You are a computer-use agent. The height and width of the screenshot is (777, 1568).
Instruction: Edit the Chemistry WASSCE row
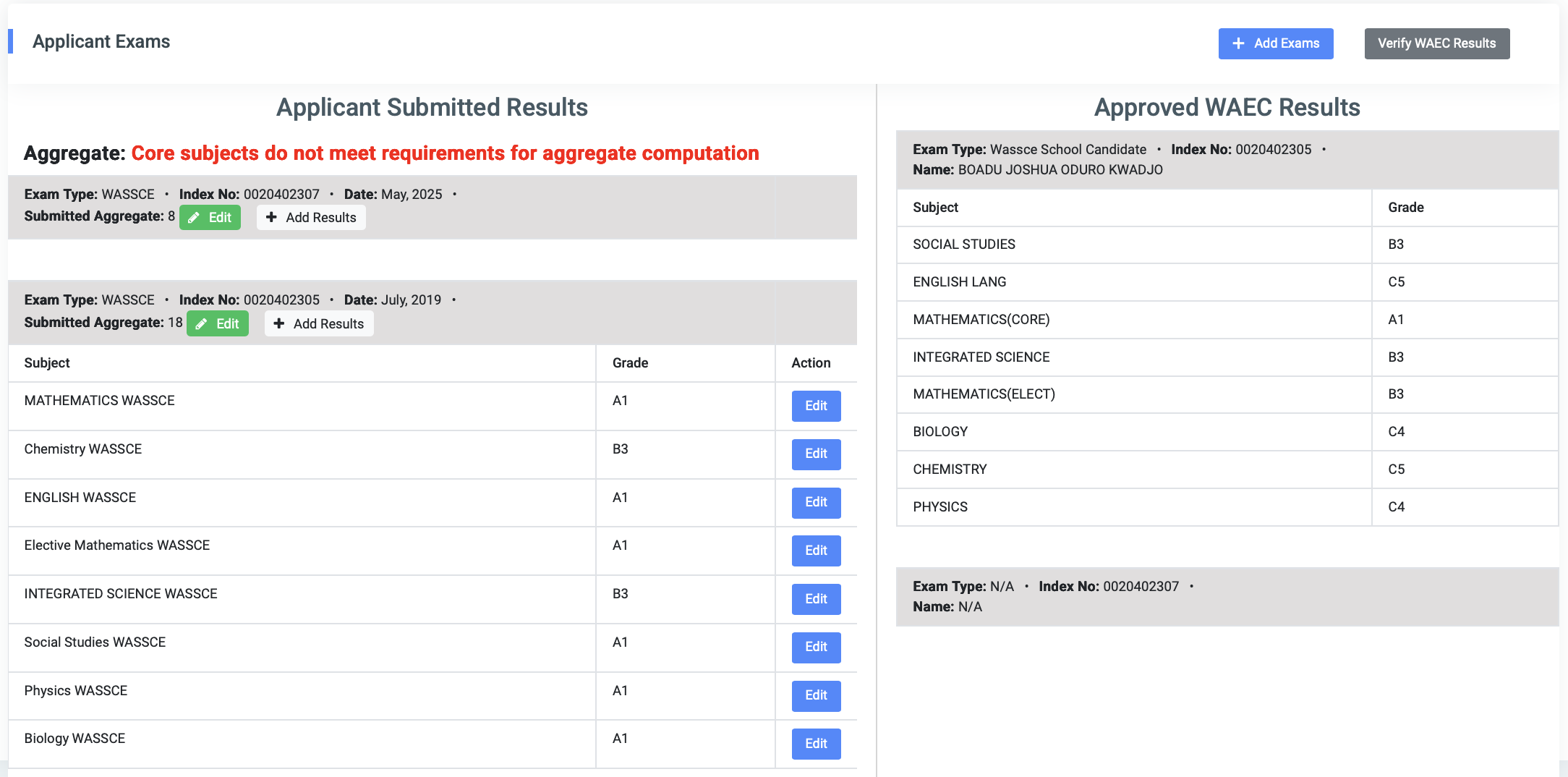[x=816, y=454]
